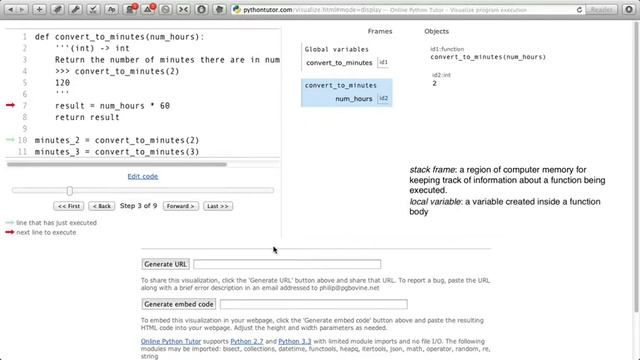Open the Edit code link
Screen dimensions: 640x360
(142, 176)
